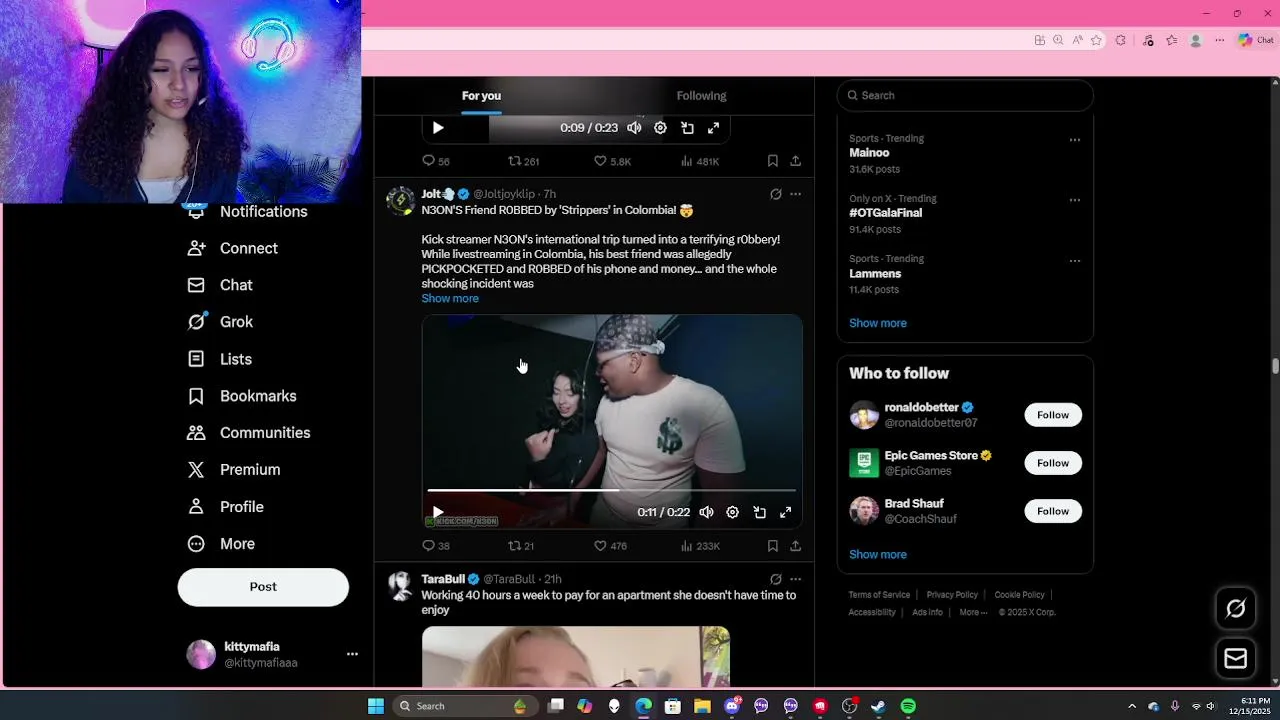1280x720 pixels.
Task: Expand More in the footer links
Action: (973, 612)
